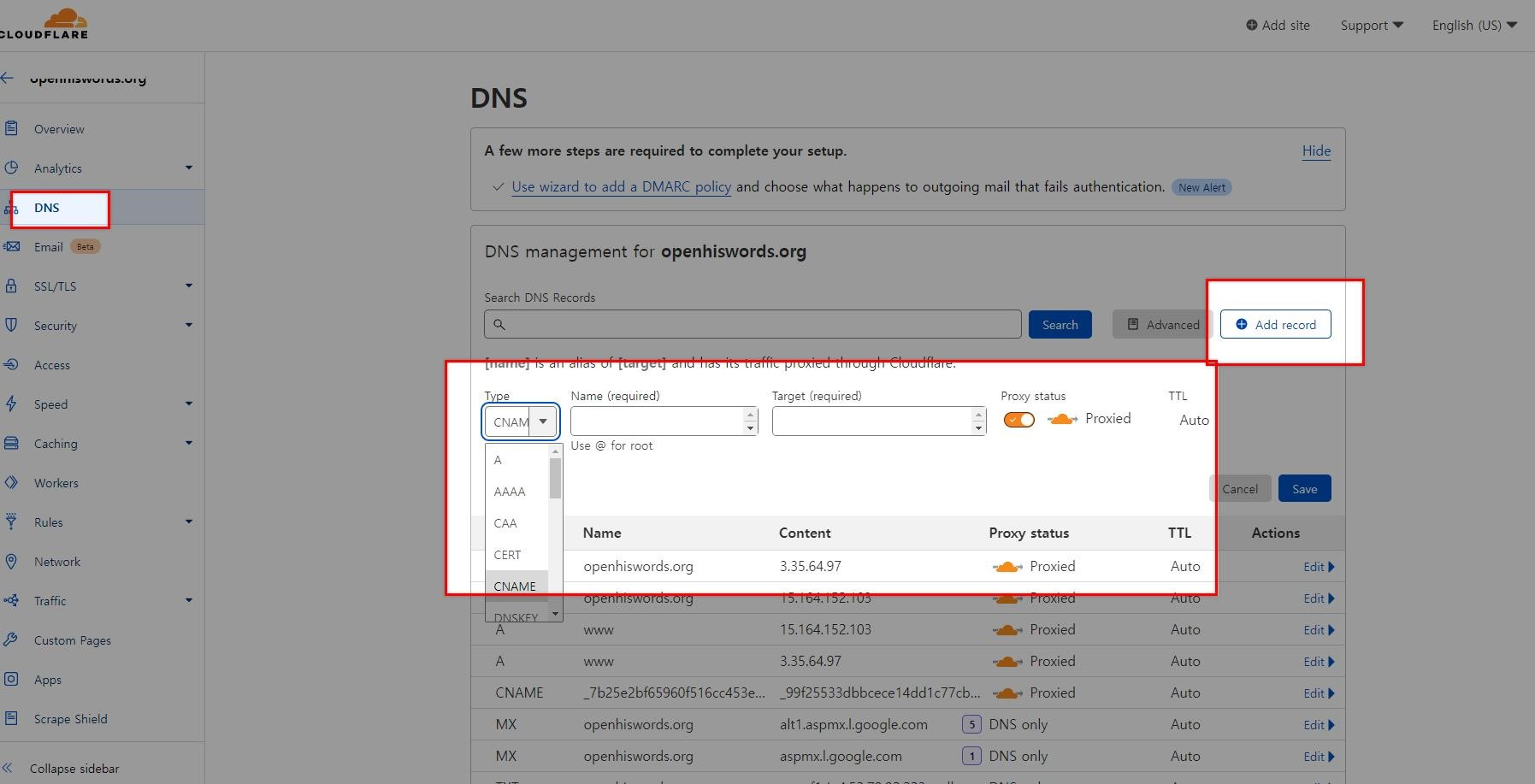Click the Advanced filter button
Image resolution: width=1535 pixels, height=784 pixels.
(x=1162, y=325)
